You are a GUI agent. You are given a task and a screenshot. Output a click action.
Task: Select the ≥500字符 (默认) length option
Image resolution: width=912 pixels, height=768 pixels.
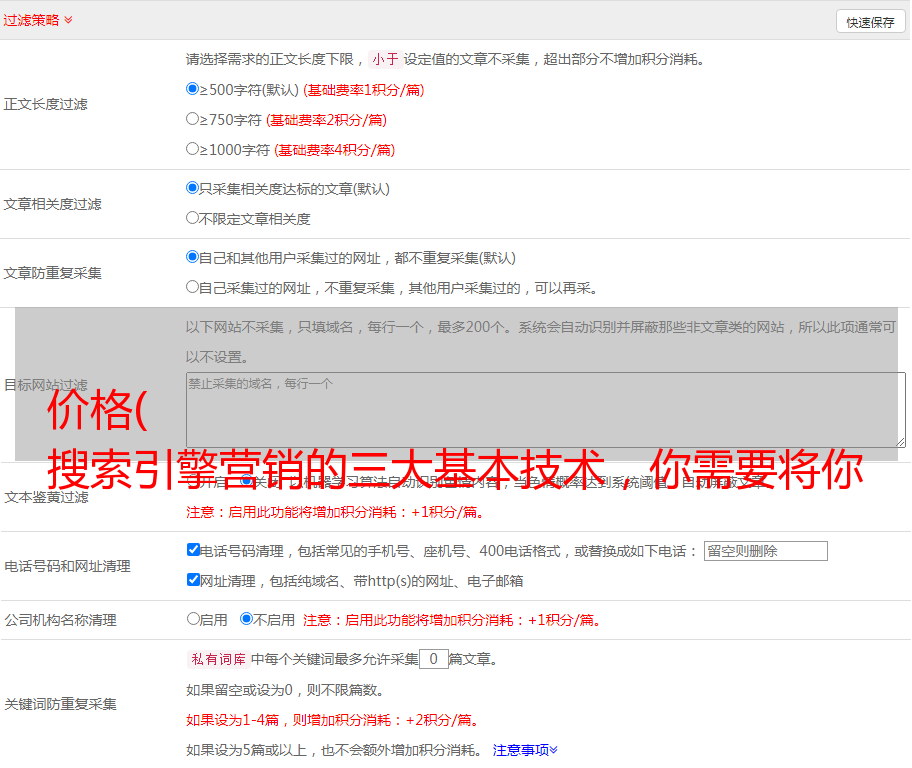(x=193, y=89)
